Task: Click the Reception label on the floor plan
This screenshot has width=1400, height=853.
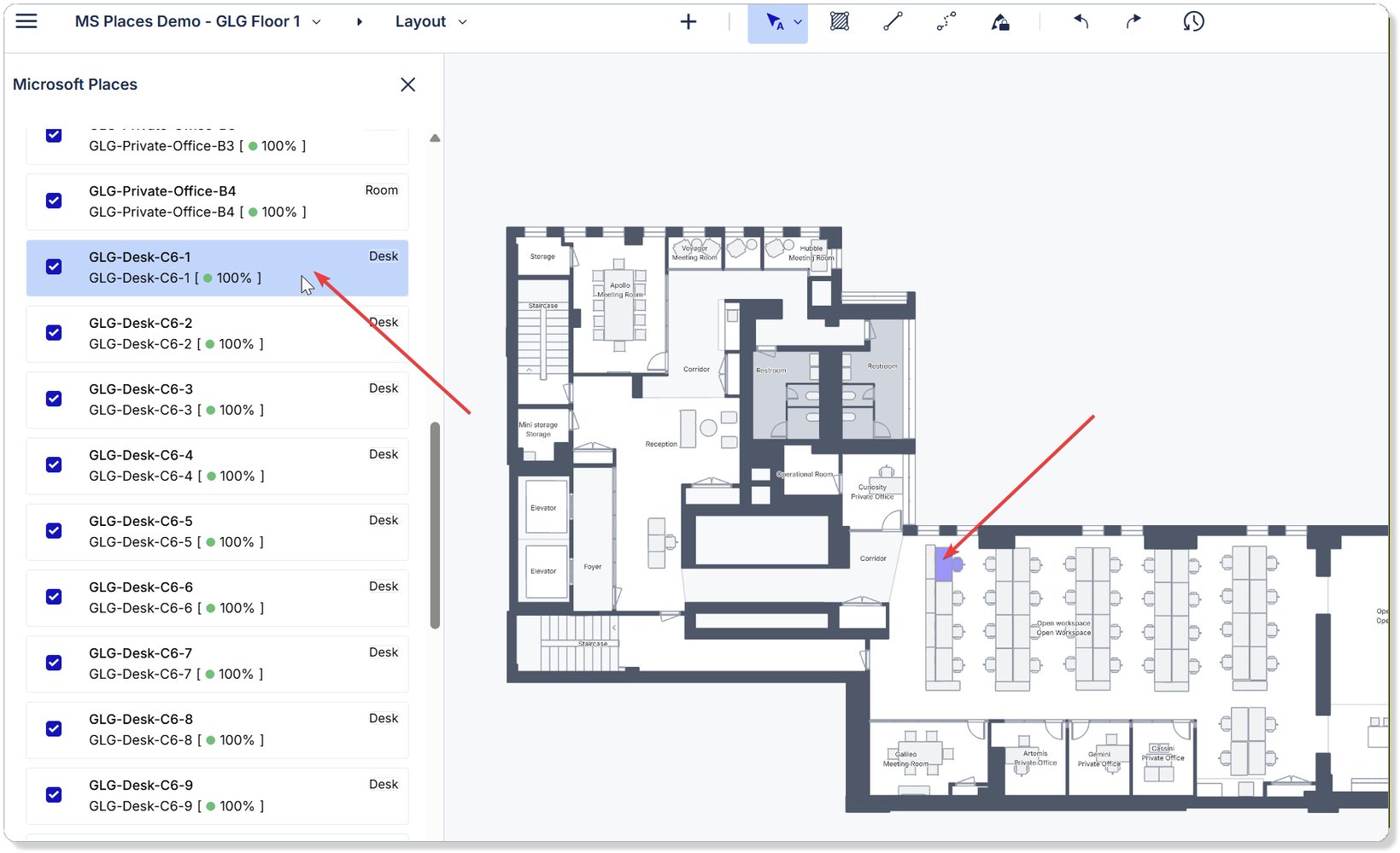Action: tap(661, 444)
